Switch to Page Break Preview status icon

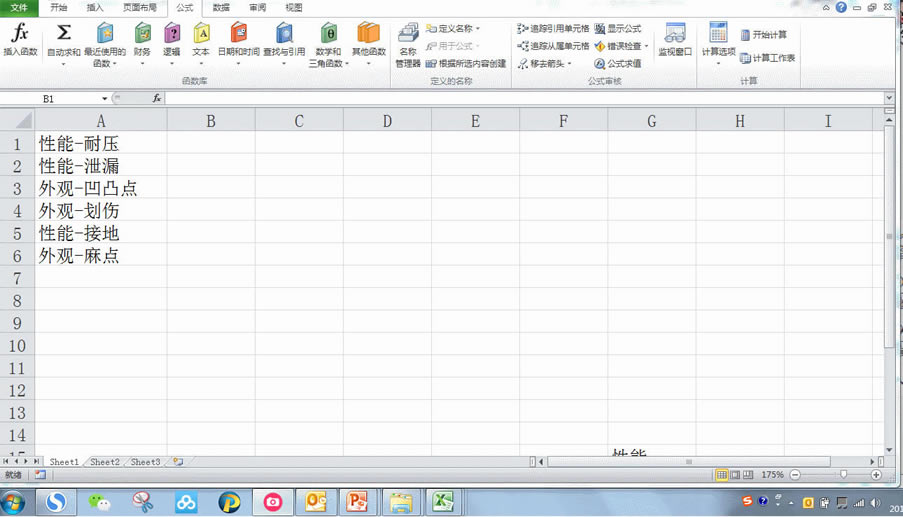(748, 475)
